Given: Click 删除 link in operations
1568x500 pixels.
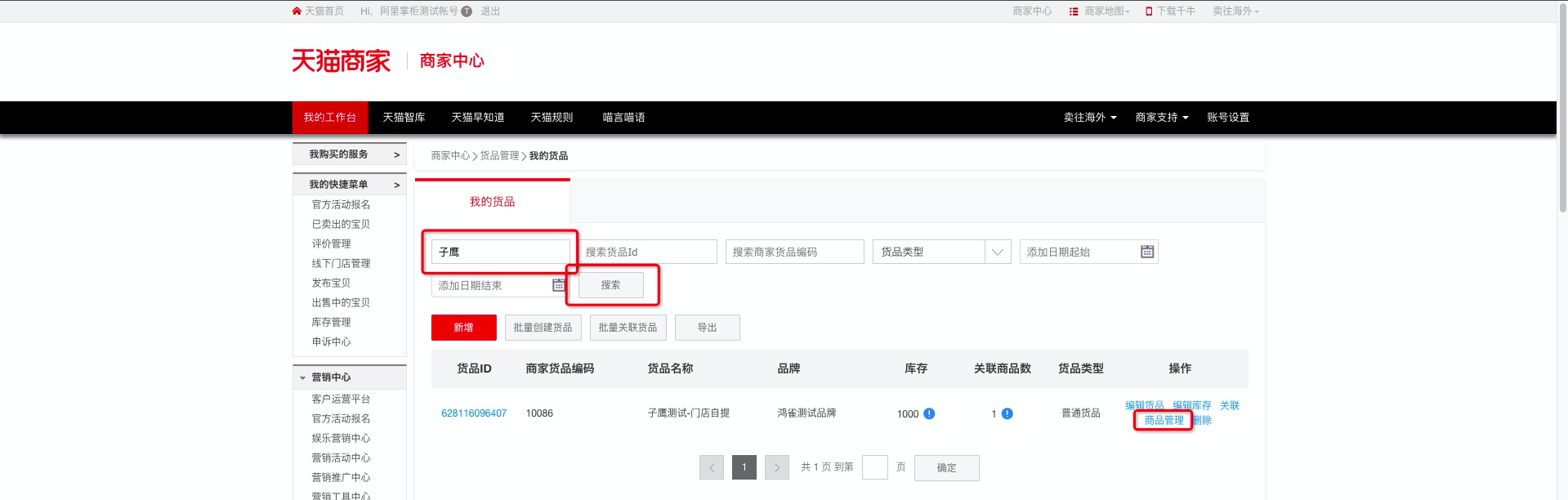Looking at the screenshot, I should coord(1202,421).
